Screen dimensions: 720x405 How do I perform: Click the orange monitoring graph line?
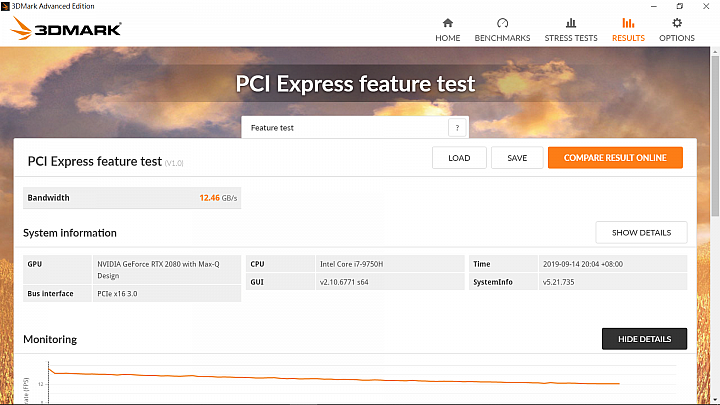click(x=330, y=378)
